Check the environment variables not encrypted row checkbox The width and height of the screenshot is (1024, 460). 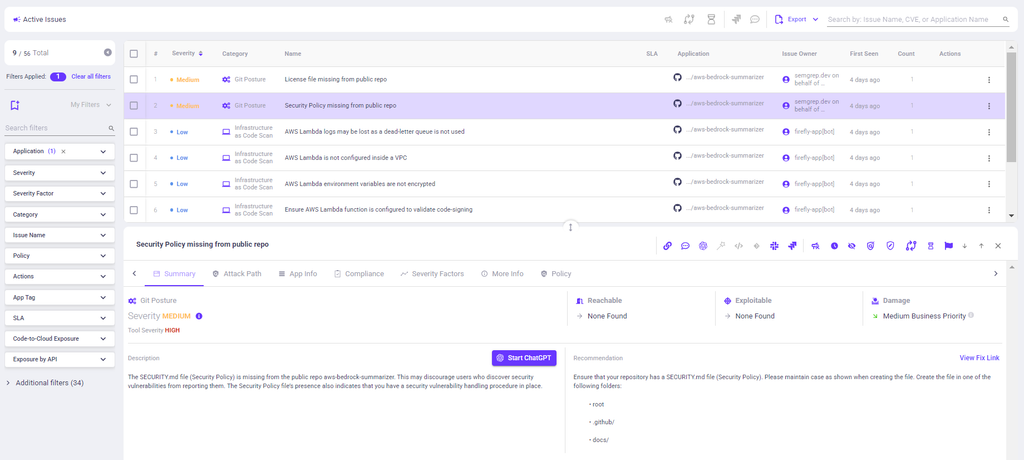click(x=134, y=184)
